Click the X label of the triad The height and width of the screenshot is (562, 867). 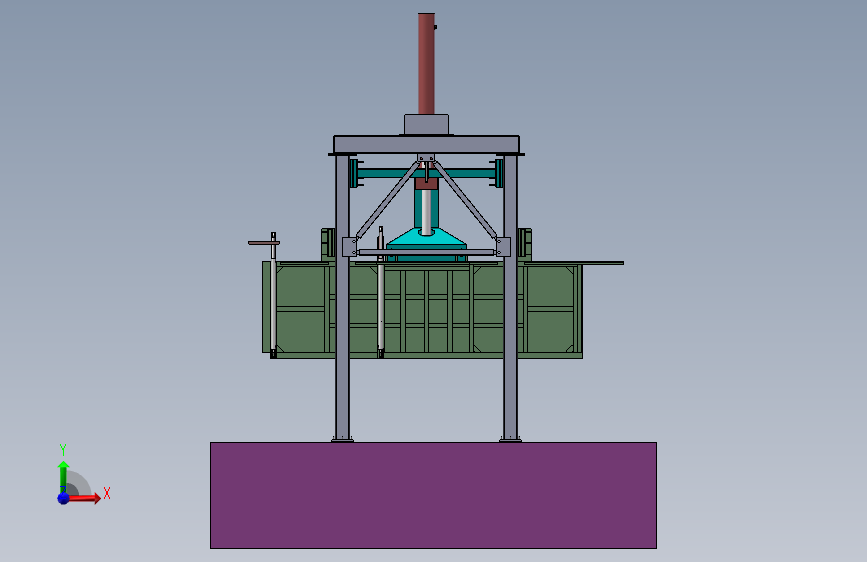click(107, 493)
